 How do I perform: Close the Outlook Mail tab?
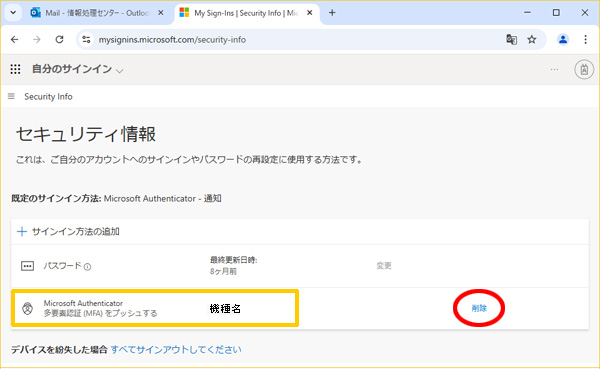point(161,13)
